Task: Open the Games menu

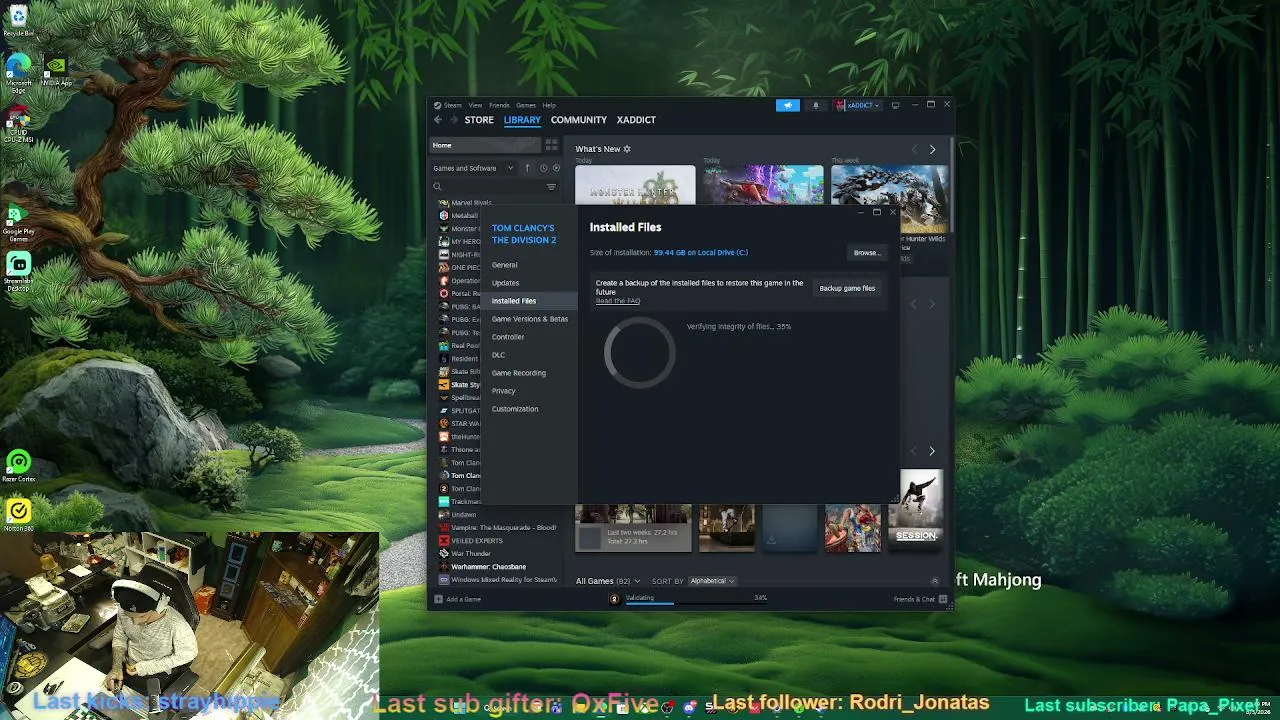Action: tap(526, 105)
